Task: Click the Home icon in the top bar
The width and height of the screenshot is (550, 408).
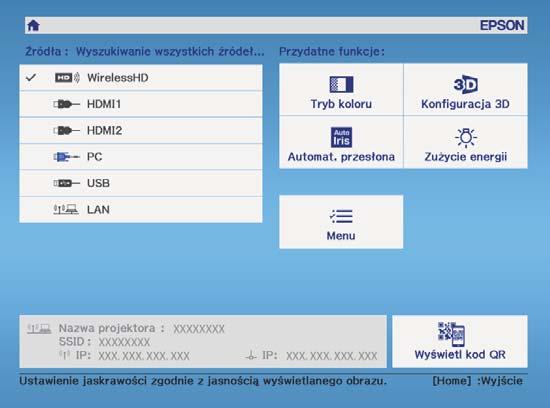Action: point(34,25)
